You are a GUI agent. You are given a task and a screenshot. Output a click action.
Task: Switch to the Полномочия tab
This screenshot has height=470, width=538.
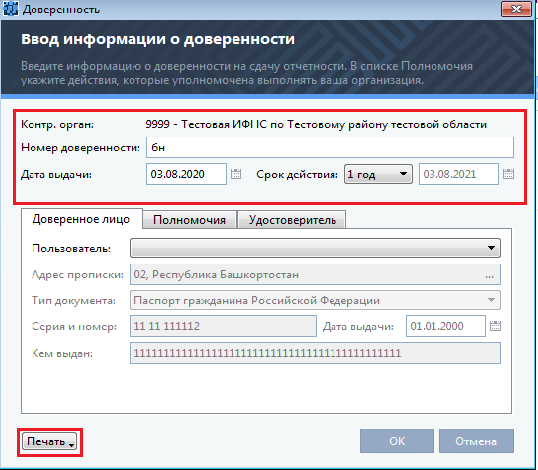189,220
